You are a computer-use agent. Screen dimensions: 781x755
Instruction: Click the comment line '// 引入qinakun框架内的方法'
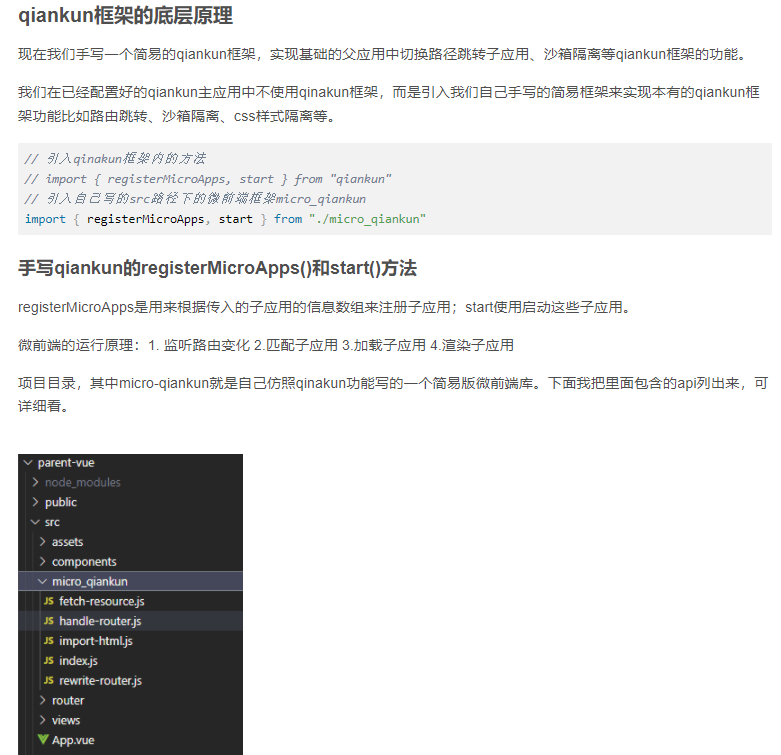(x=115, y=158)
